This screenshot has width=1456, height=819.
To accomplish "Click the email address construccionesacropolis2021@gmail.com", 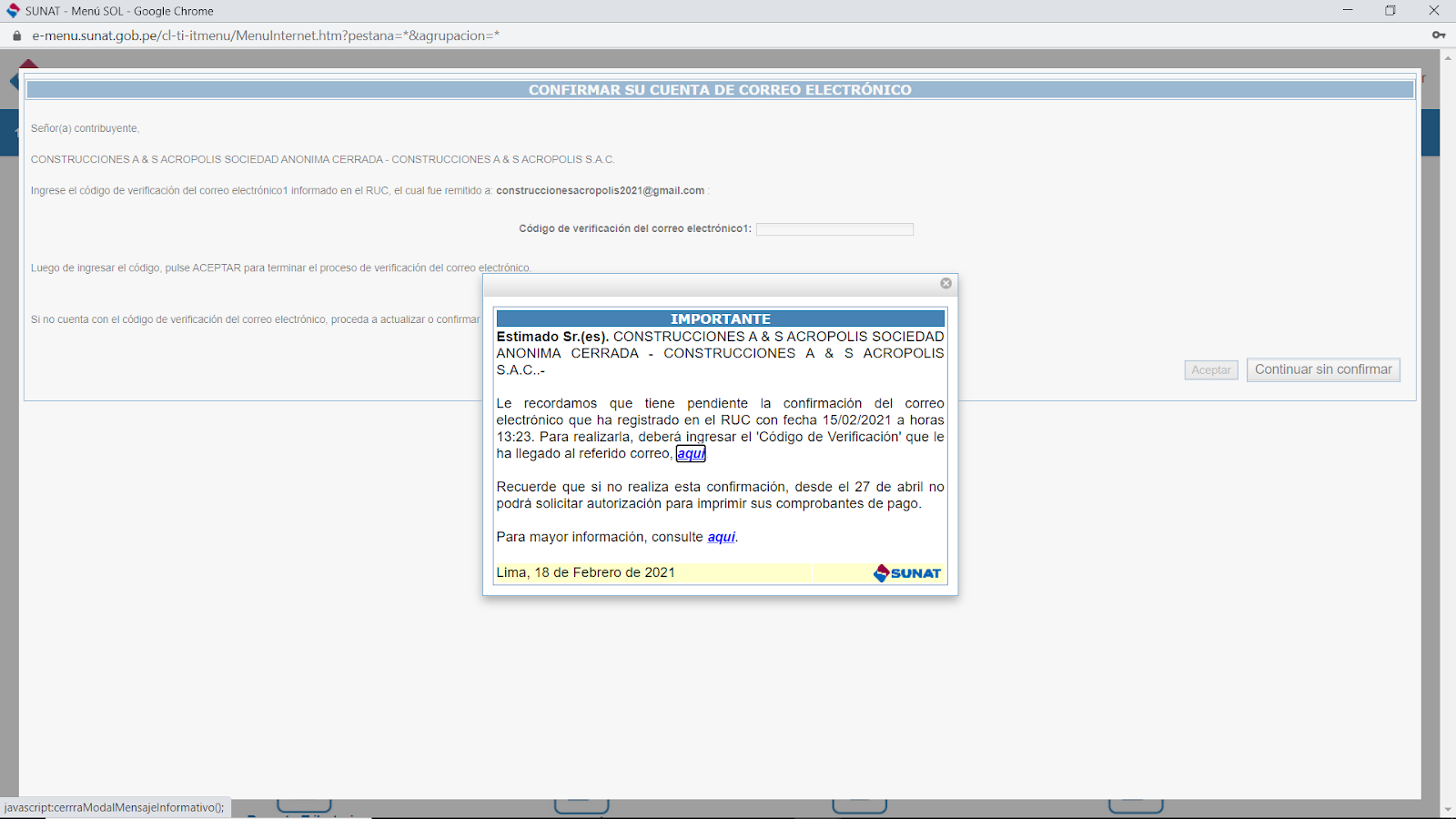I will [600, 191].
